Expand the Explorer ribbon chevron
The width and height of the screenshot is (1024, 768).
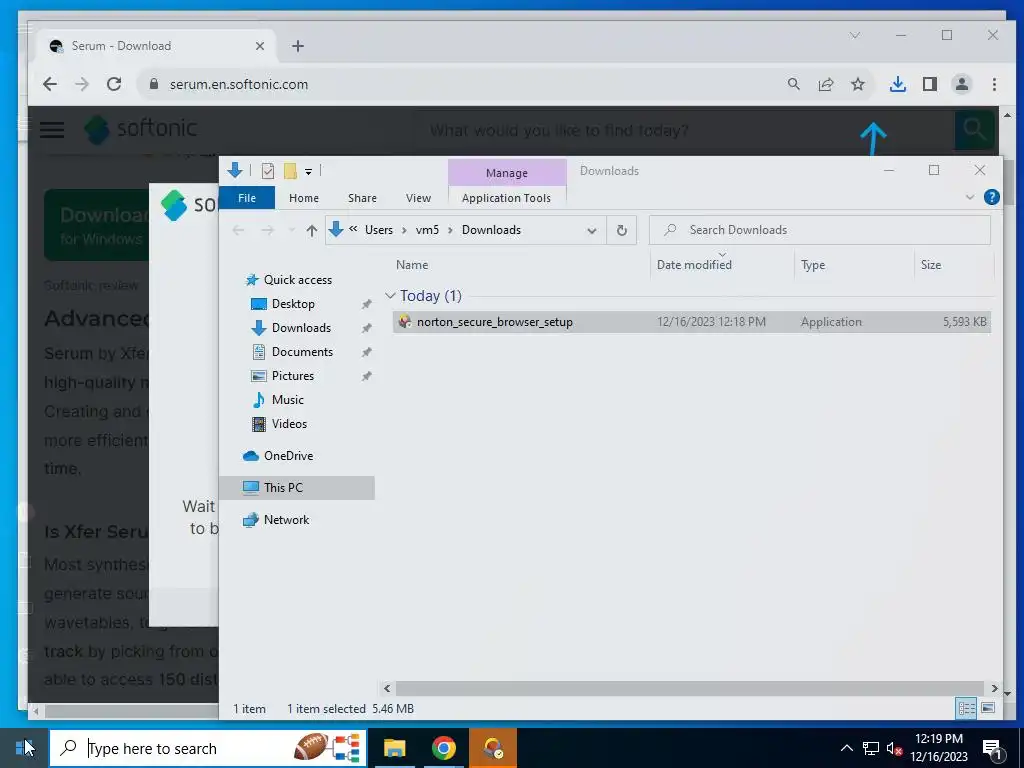[970, 197]
